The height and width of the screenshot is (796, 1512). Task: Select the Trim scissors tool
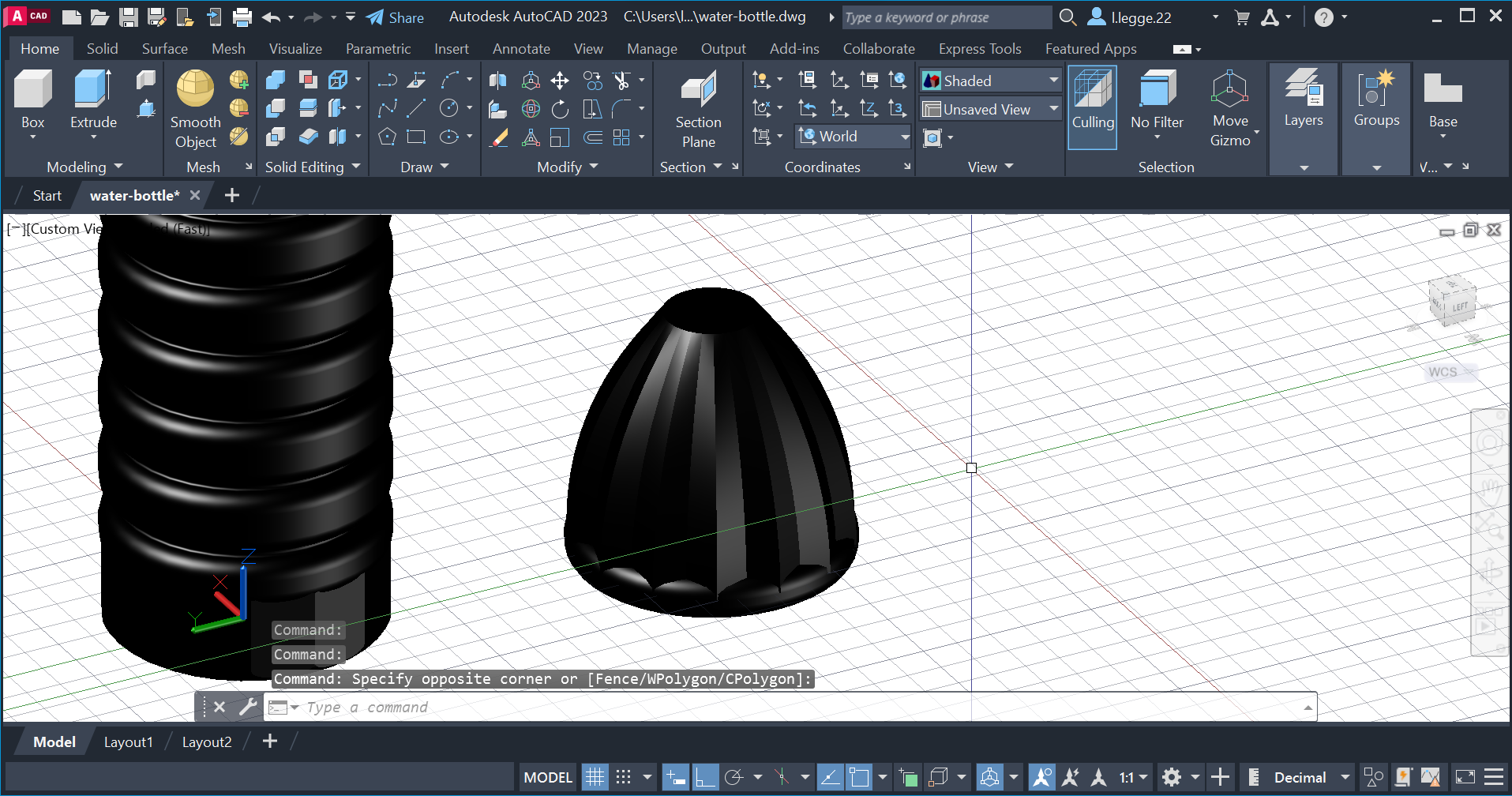coord(622,80)
